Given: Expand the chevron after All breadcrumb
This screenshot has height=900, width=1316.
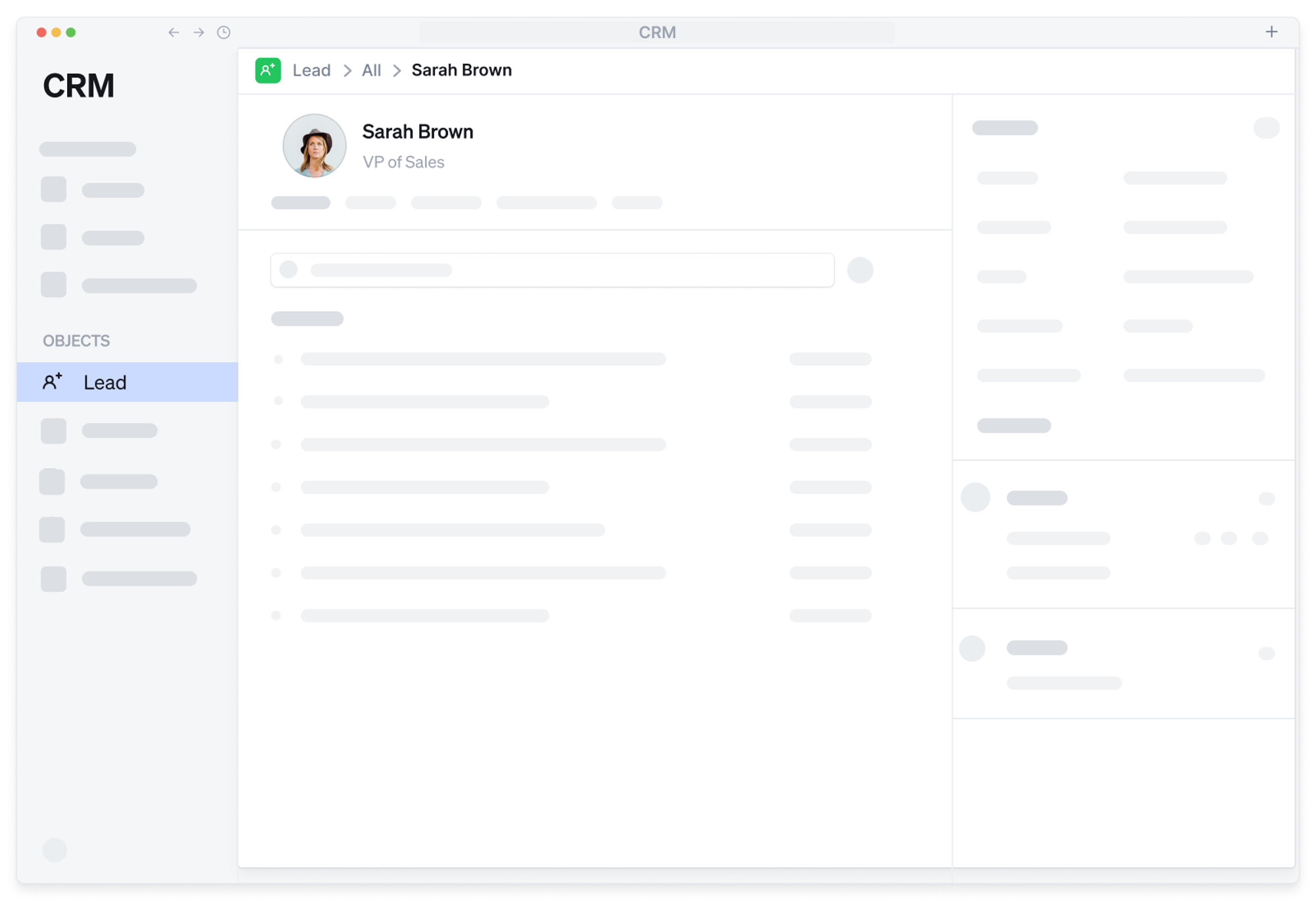Looking at the screenshot, I should [397, 70].
